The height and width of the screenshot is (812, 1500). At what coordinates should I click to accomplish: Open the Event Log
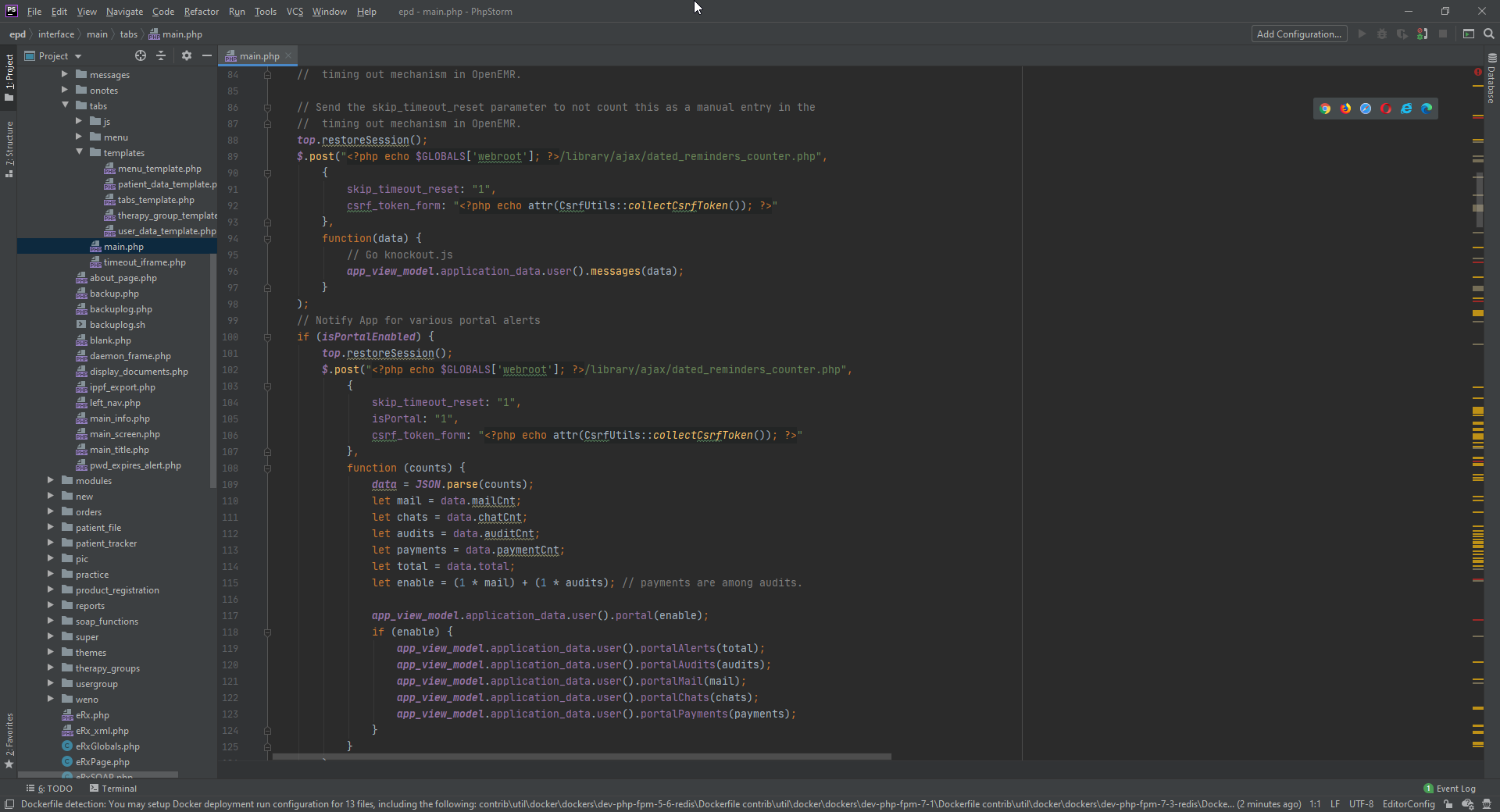pos(1450,789)
